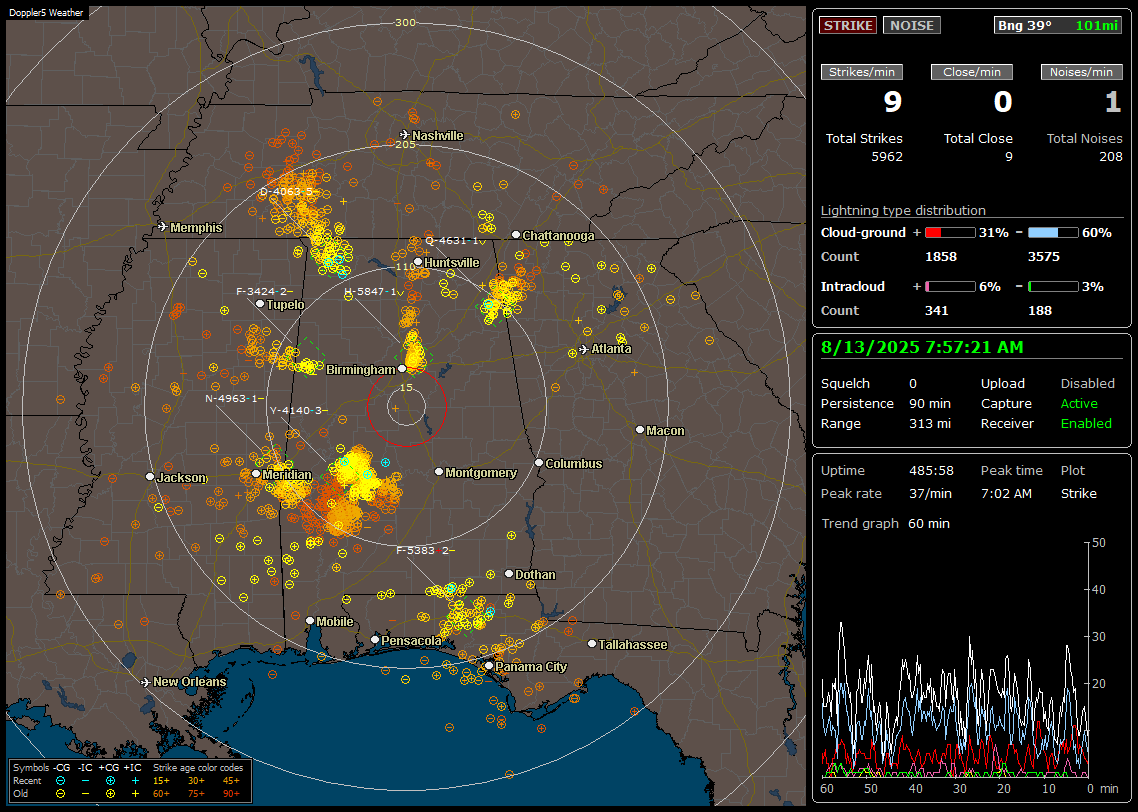Click the green negative intracloud percentage bar
Viewport: 1138px width, 812px height.
coord(1053,287)
